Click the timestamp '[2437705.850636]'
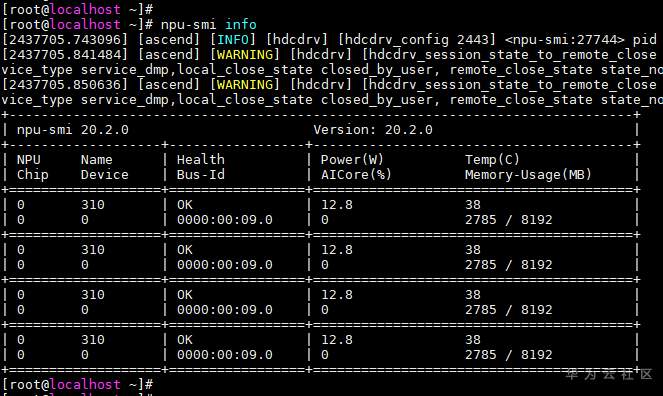Image resolution: width=663 pixels, height=396 pixels. pos(65,85)
